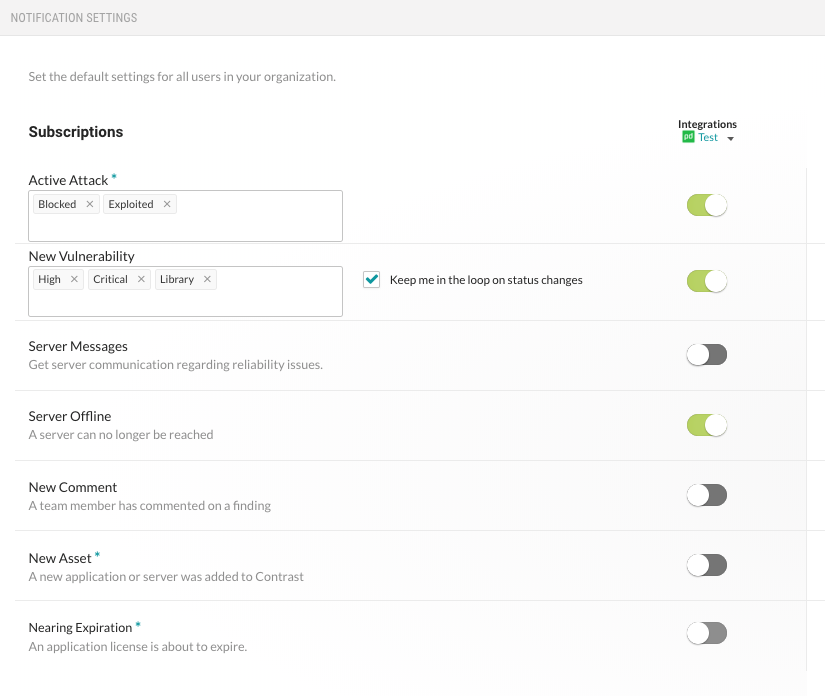825x696 pixels.
Task: Remove the Blocked tag from Active Attack
Action: pyautogui.click(x=89, y=204)
